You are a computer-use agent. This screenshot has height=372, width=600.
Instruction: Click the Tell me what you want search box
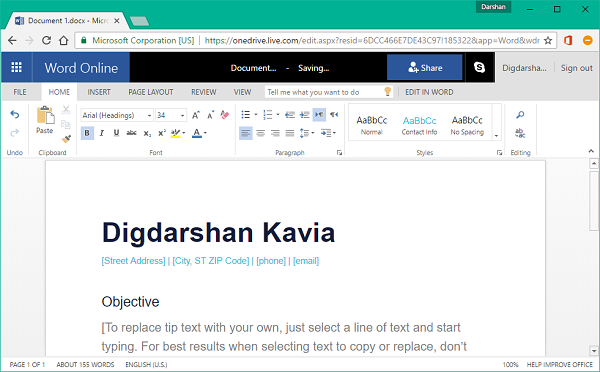tap(328, 92)
